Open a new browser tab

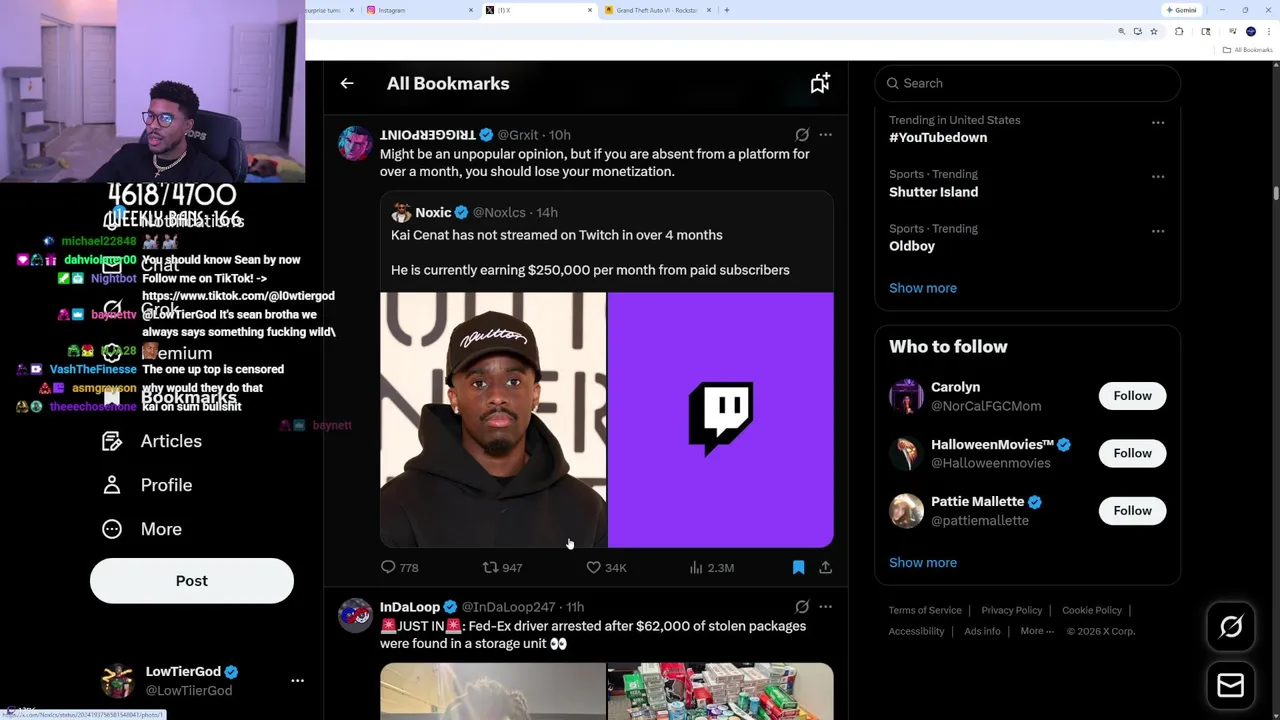pos(727,10)
